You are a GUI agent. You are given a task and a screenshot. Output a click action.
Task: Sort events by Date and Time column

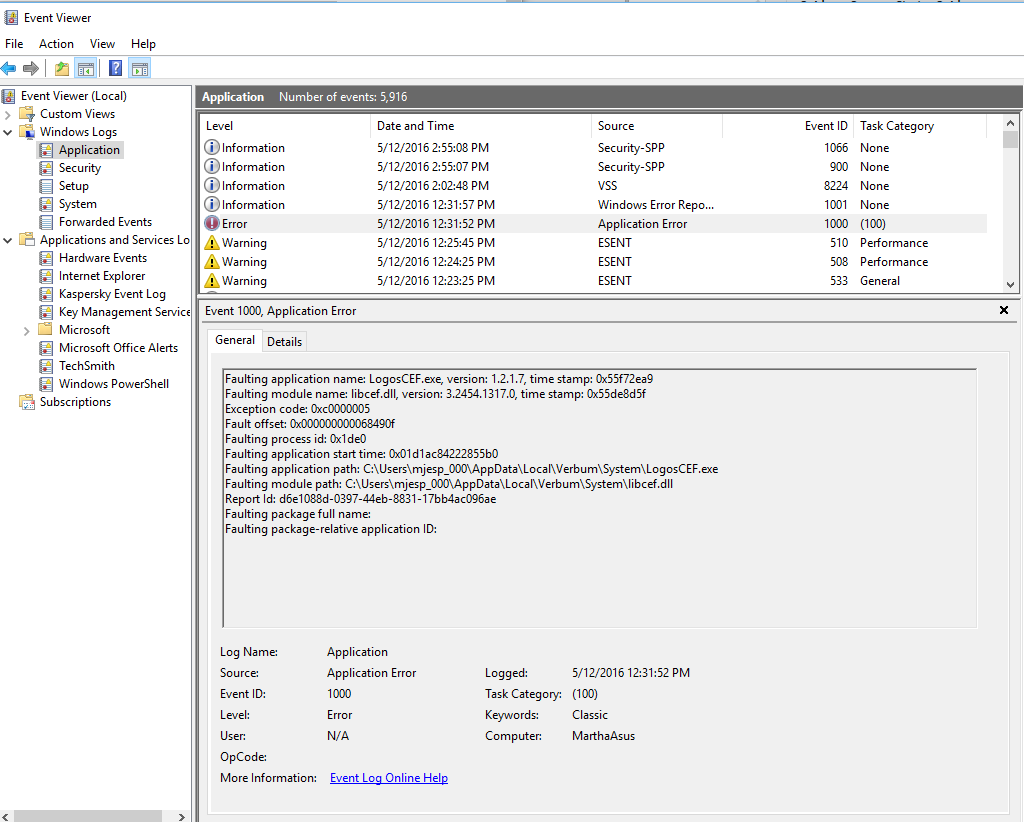coord(415,126)
